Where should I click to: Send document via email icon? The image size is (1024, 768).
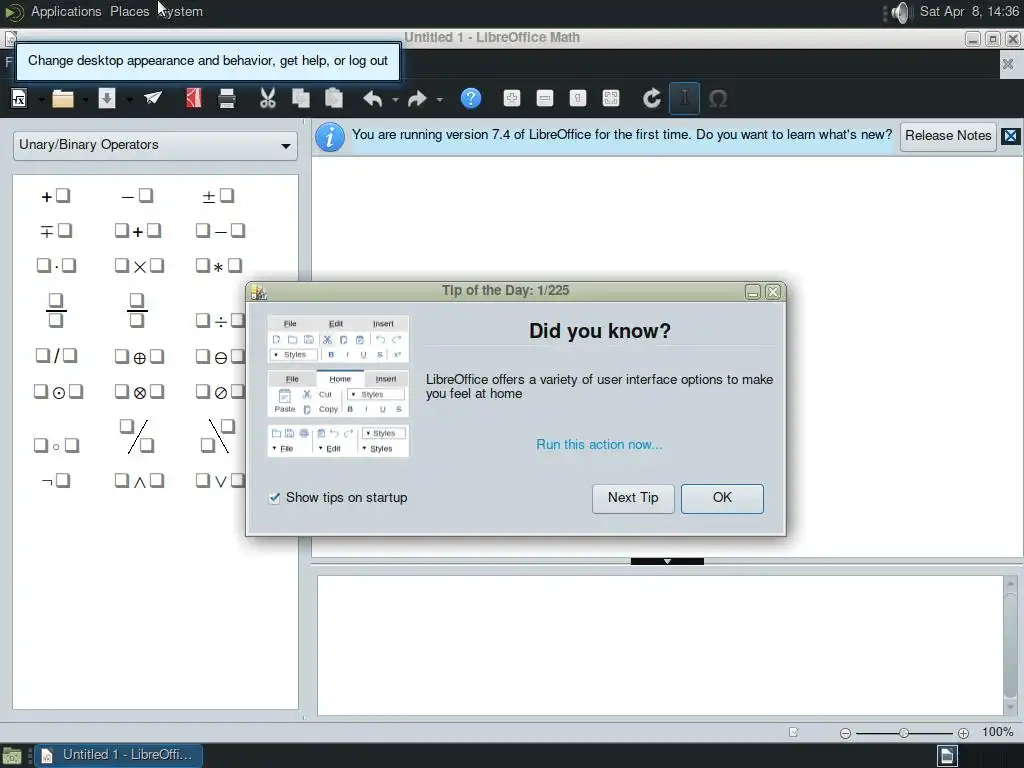point(153,99)
